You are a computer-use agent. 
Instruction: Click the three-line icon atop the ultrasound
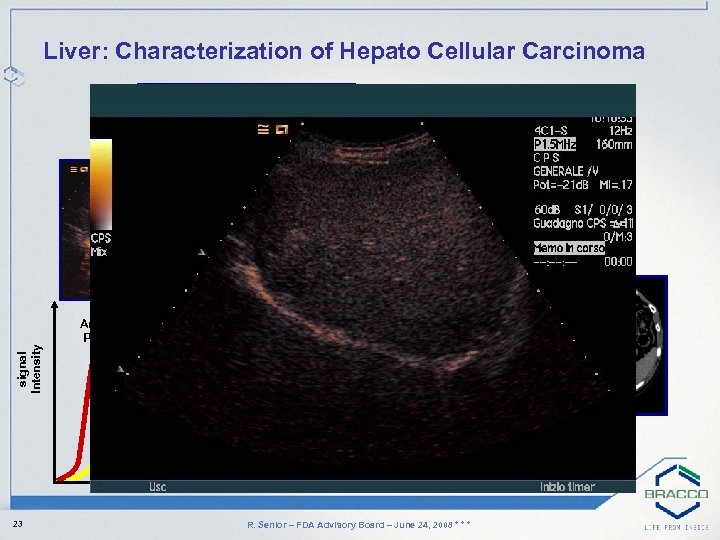coord(263,130)
